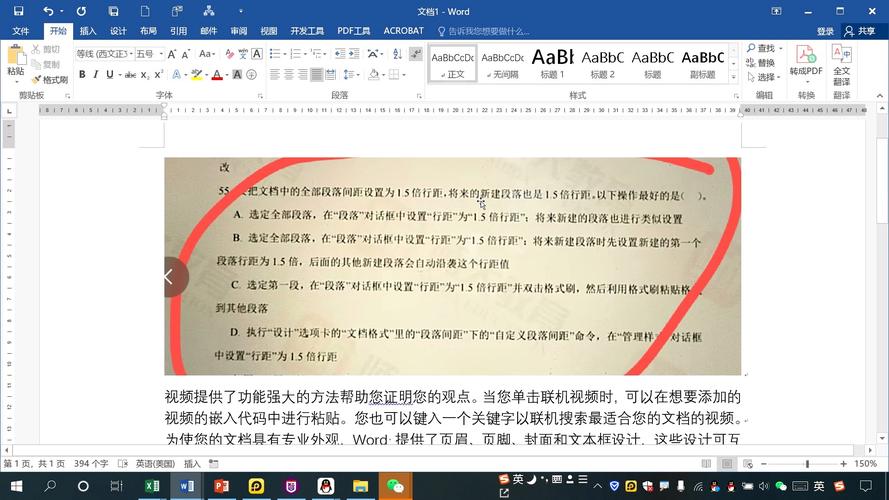Viewport: 889px width, 500px height.
Task: Open the Bullets list dropdown arrow
Action: 283,54
